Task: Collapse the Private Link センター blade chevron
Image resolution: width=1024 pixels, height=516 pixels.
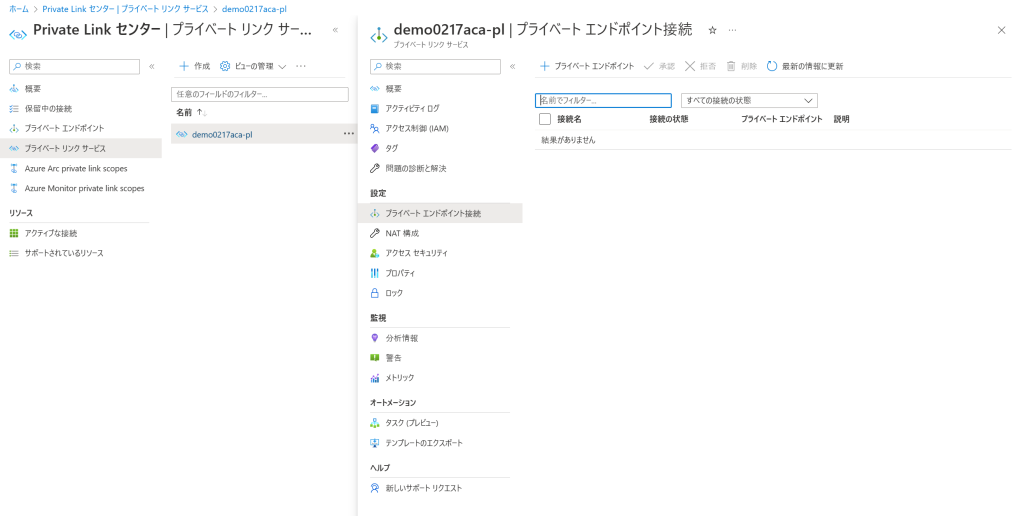Action: pyautogui.click(x=335, y=30)
